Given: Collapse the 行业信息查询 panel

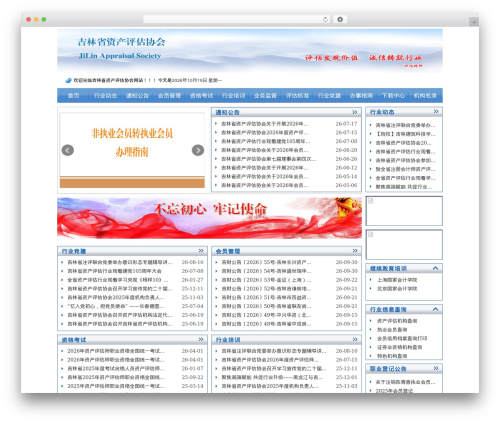Looking at the screenshot, I should 436,309.
